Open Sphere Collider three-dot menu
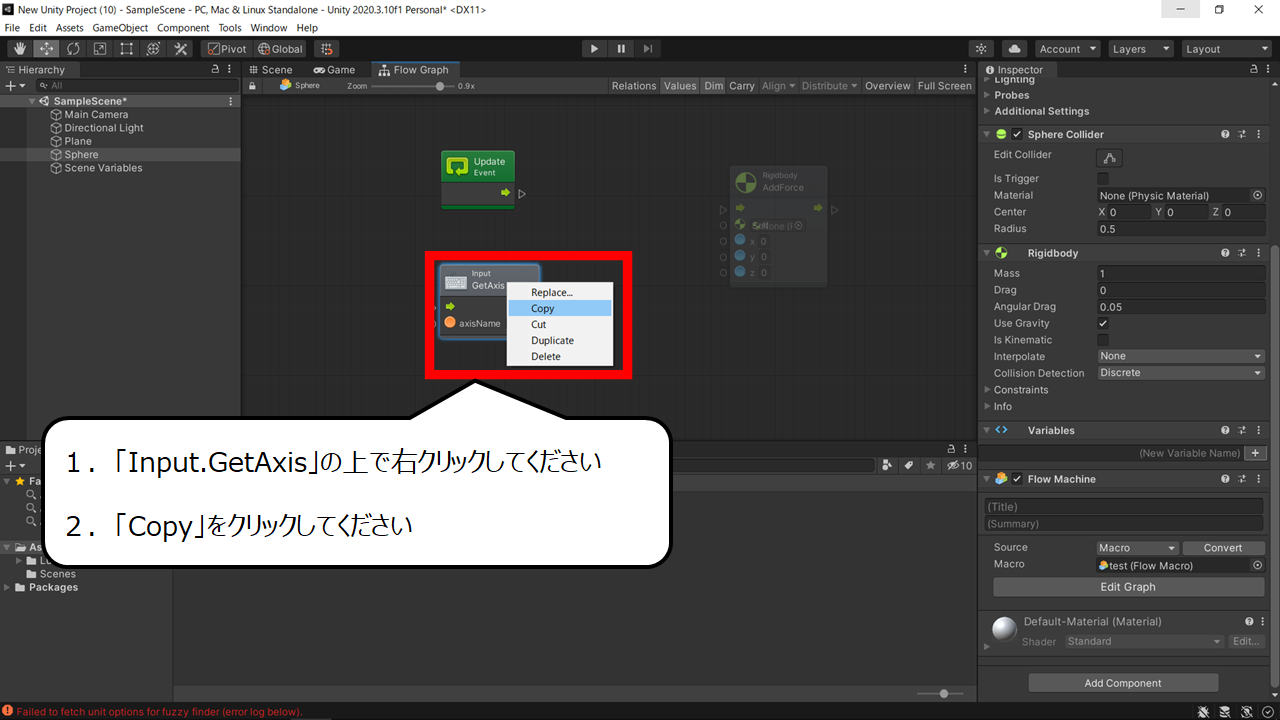 click(x=1259, y=134)
